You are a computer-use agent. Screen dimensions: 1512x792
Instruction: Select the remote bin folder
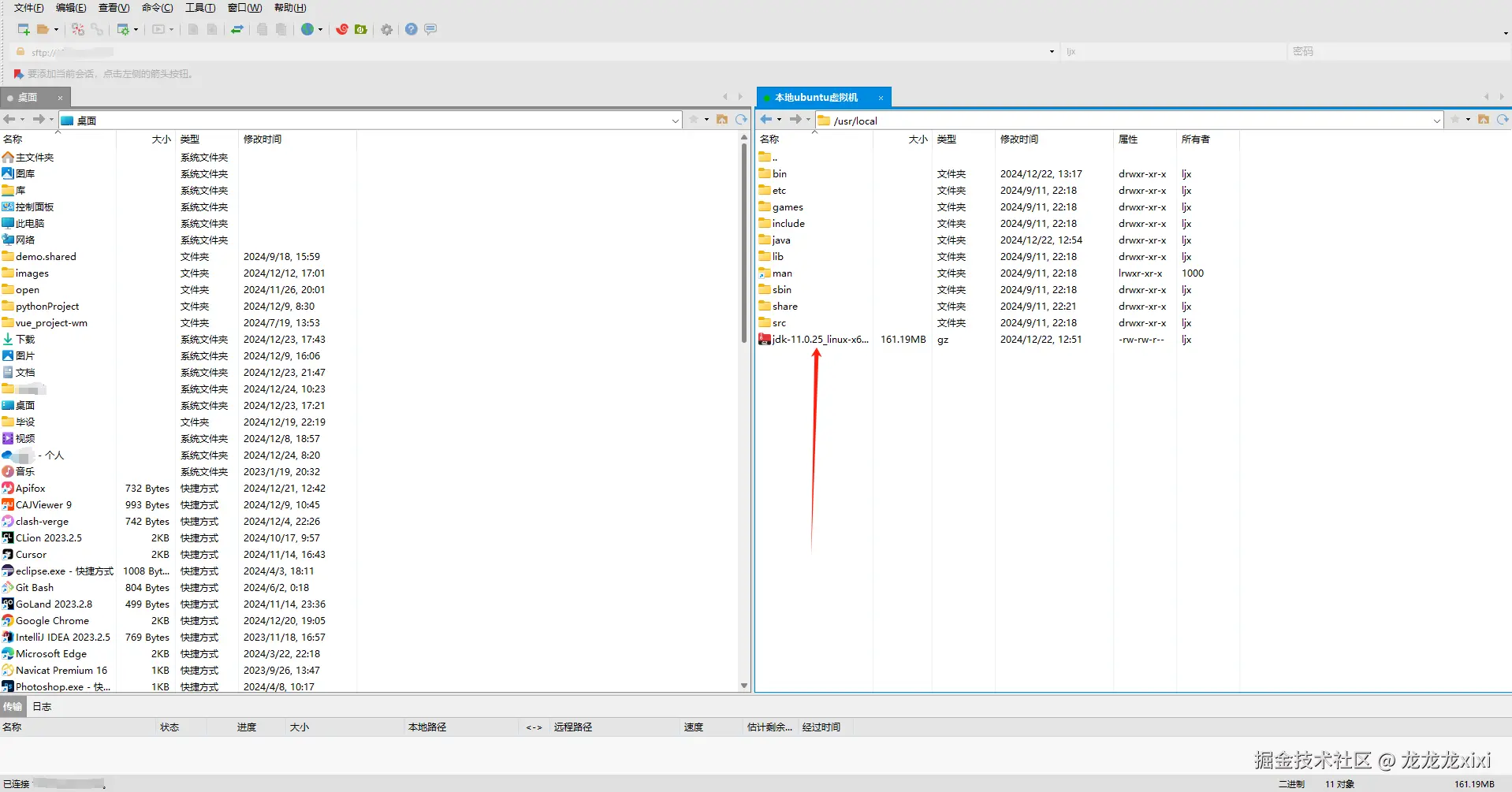[x=773, y=174]
